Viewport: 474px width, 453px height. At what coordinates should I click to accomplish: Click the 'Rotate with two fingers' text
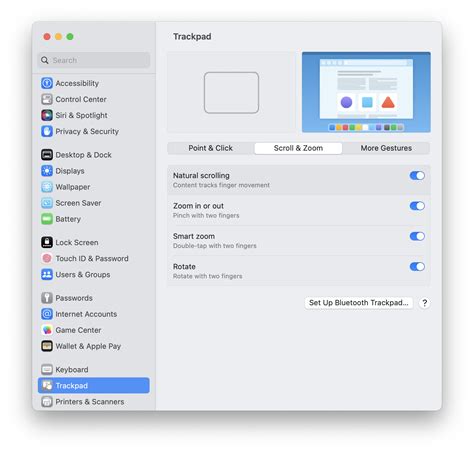click(x=207, y=276)
